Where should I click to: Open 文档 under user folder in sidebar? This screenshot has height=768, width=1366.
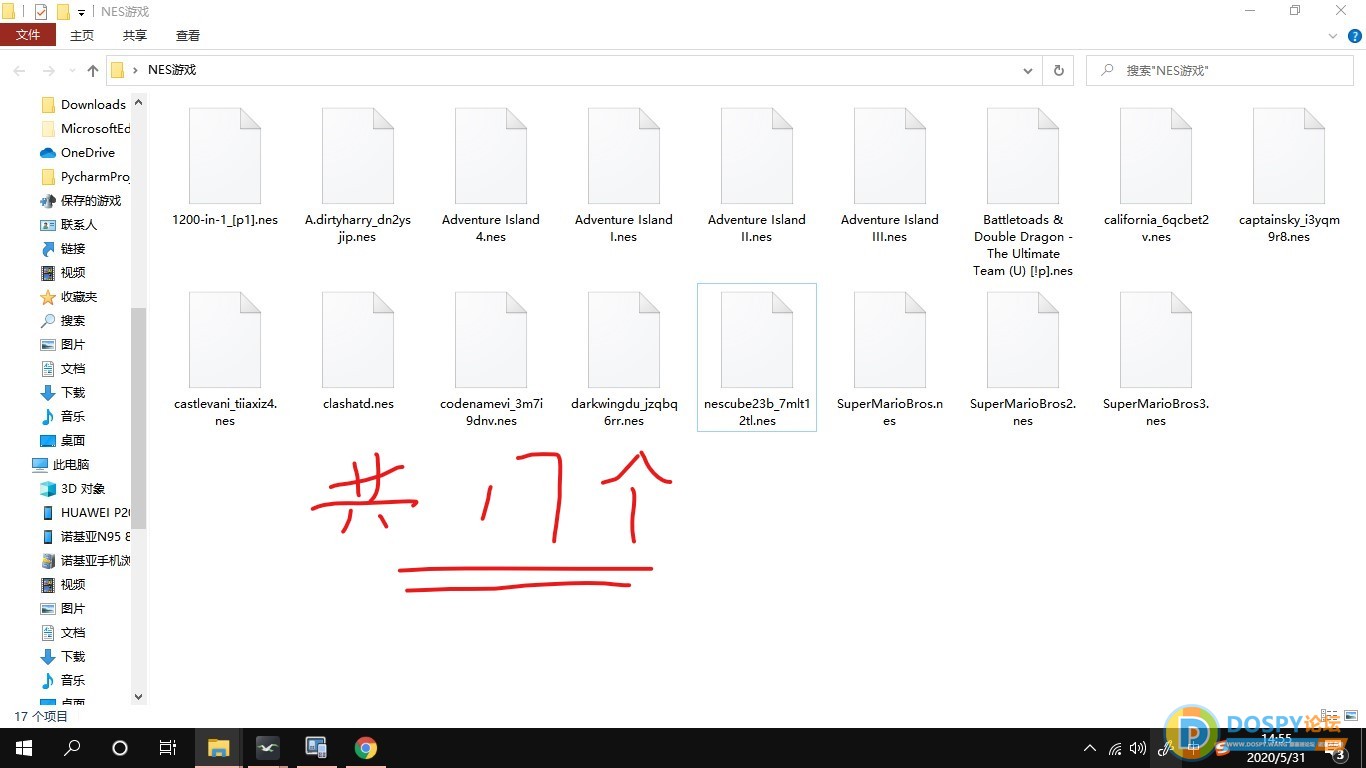click(62, 368)
